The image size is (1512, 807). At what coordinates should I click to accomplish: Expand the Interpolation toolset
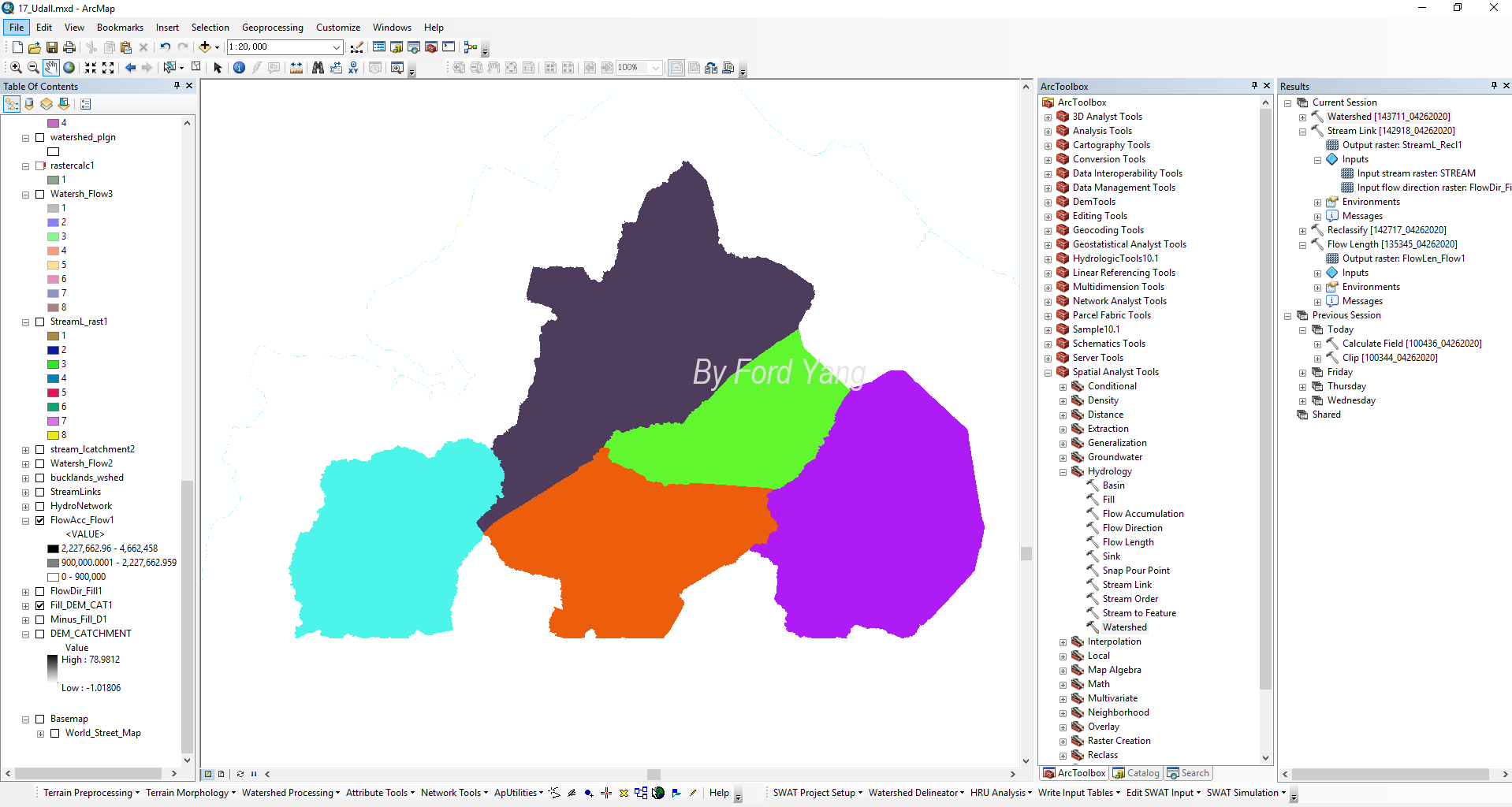pos(1063,642)
